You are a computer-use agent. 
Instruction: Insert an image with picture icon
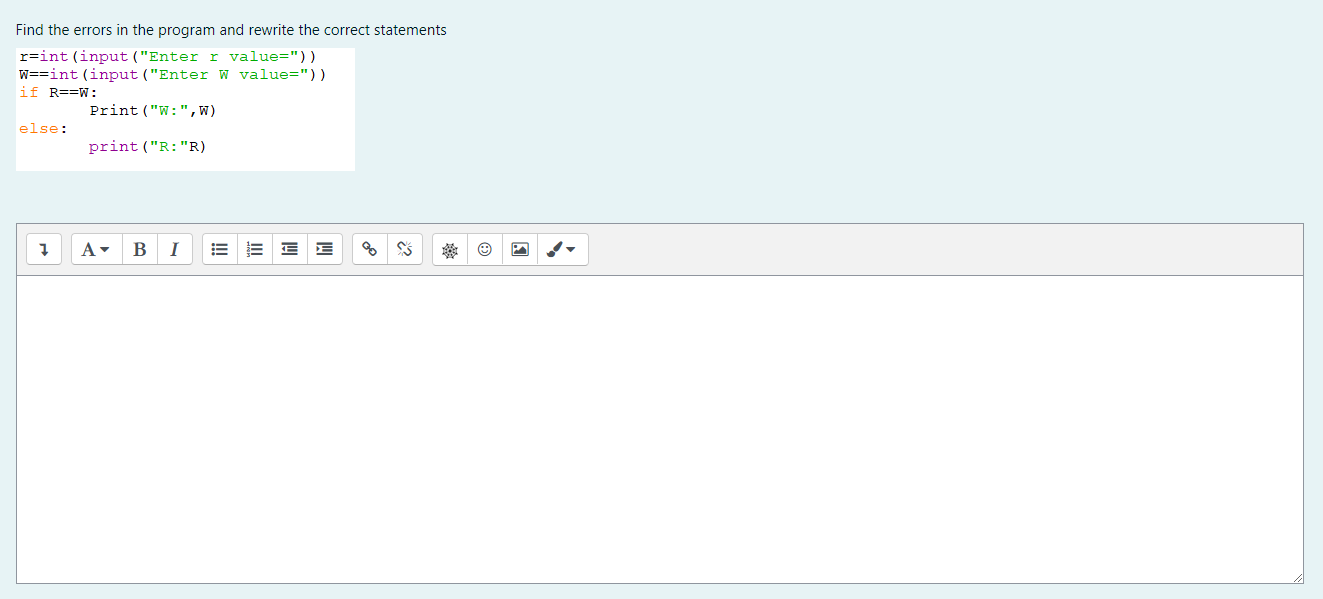[x=520, y=250]
